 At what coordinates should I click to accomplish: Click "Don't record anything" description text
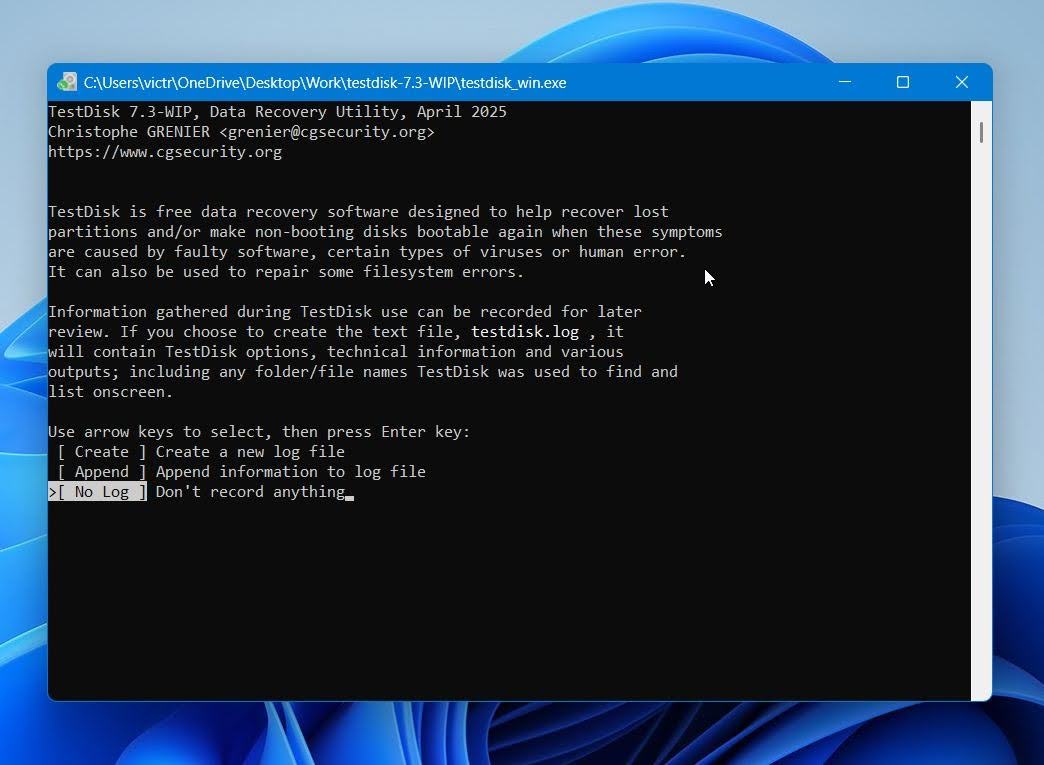pos(250,492)
